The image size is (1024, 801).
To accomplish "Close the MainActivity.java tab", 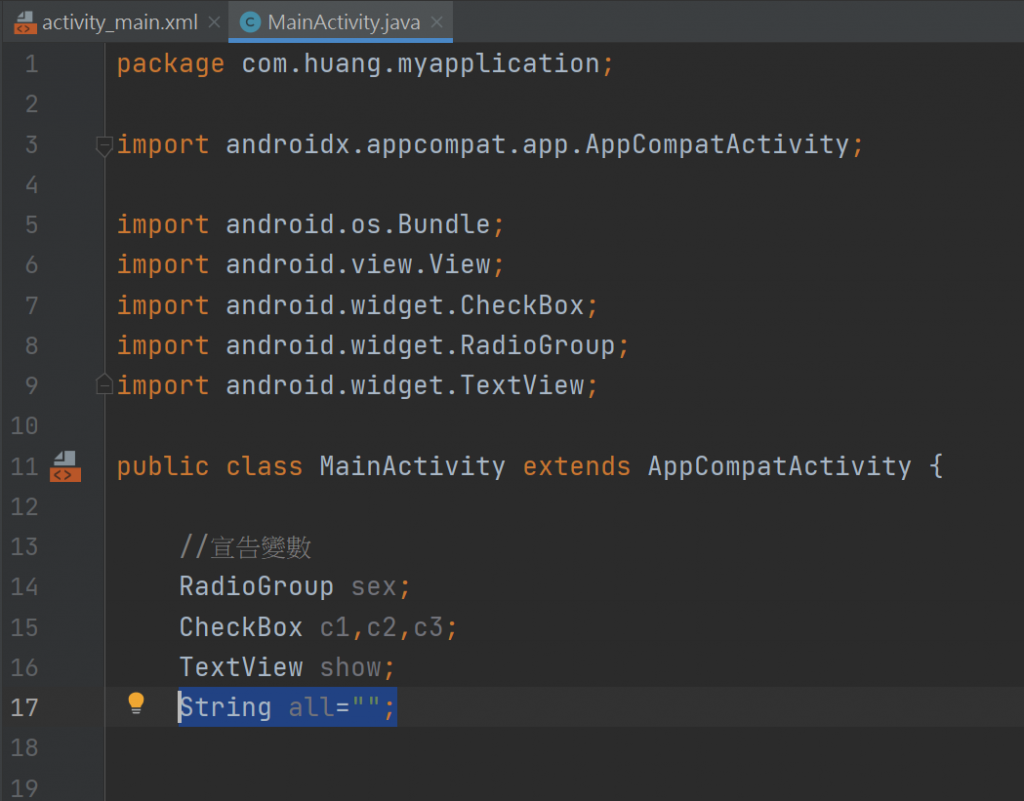I will point(437,22).
